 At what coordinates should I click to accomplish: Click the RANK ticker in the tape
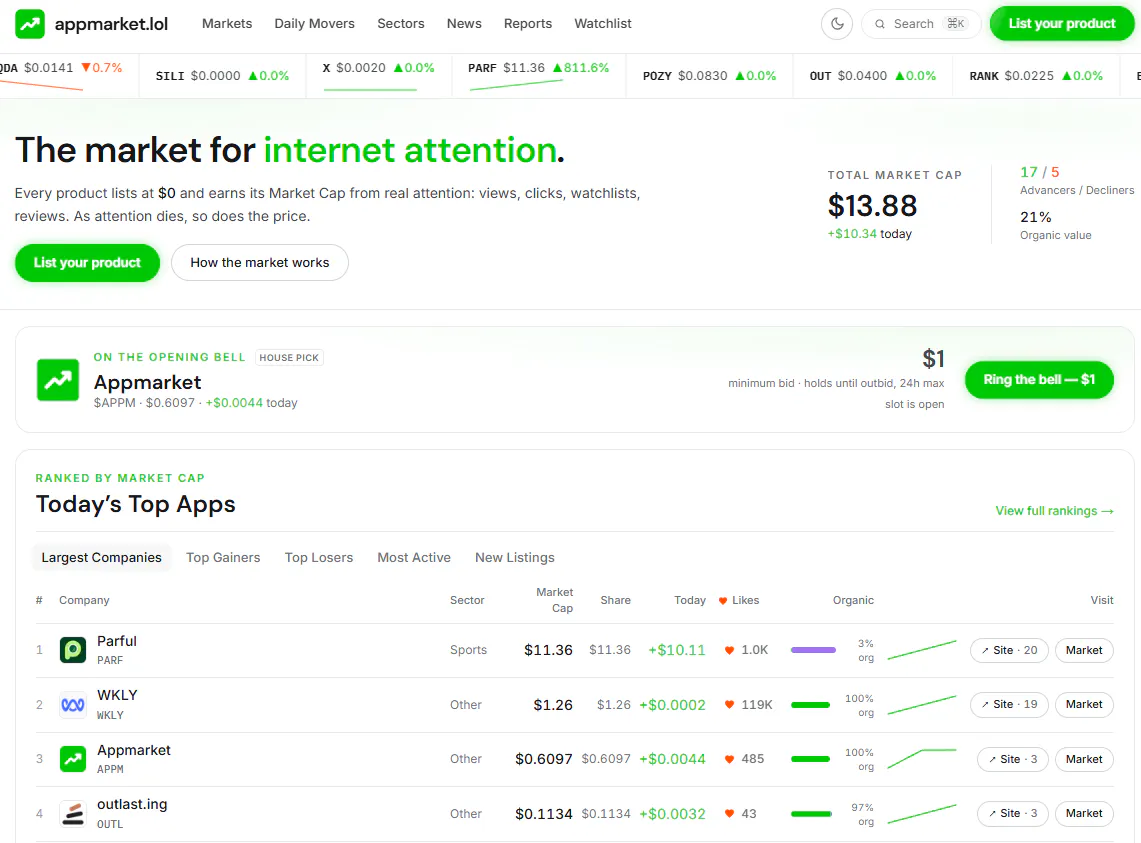pos(1036,76)
